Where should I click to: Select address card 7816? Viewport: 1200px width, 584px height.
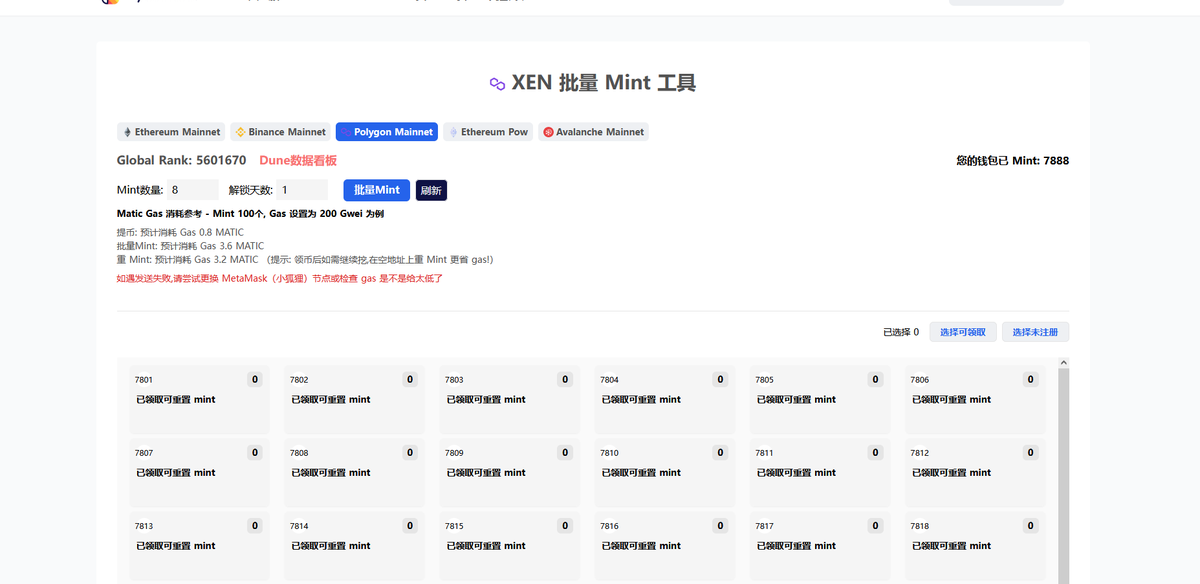[664, 545]
